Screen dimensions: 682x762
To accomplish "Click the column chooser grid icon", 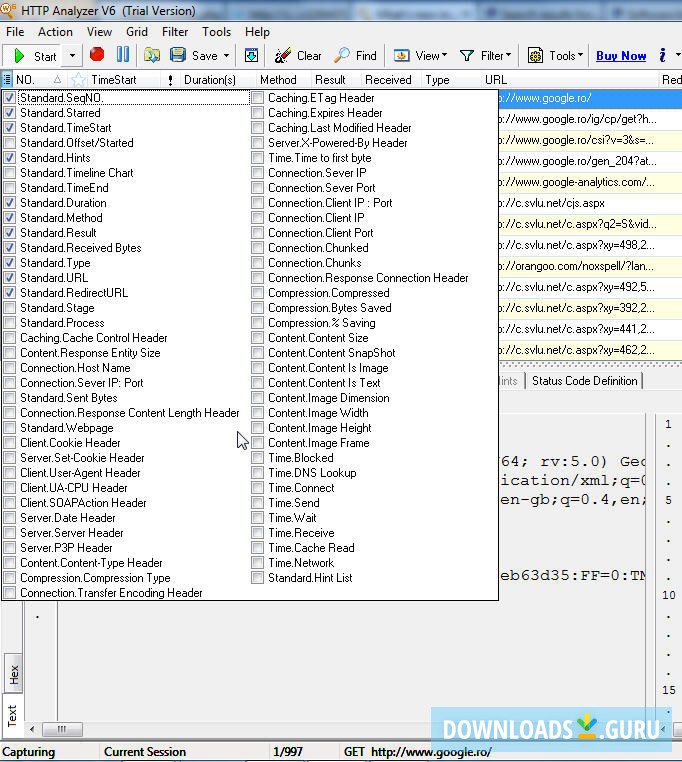I will click(x=7, y=80).
